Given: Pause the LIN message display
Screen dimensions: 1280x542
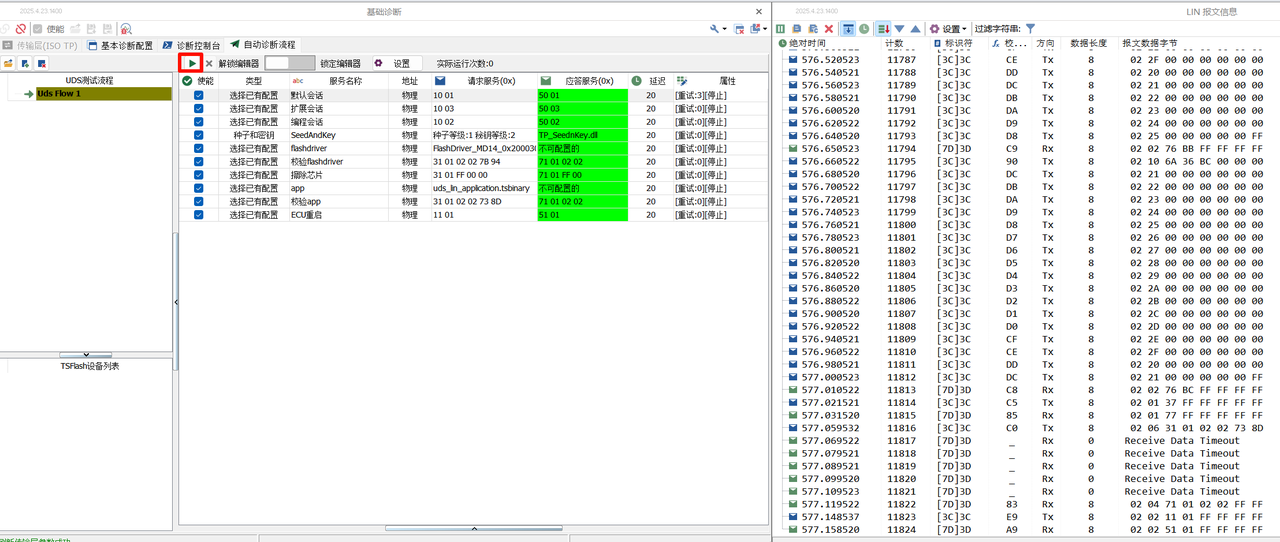Looking at the screenshot, I should tap(781, 29).
